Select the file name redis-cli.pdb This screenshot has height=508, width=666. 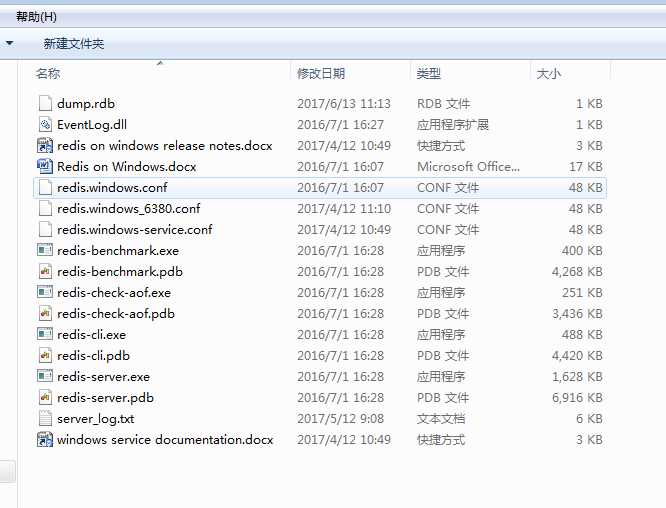(x=93, y=356)
